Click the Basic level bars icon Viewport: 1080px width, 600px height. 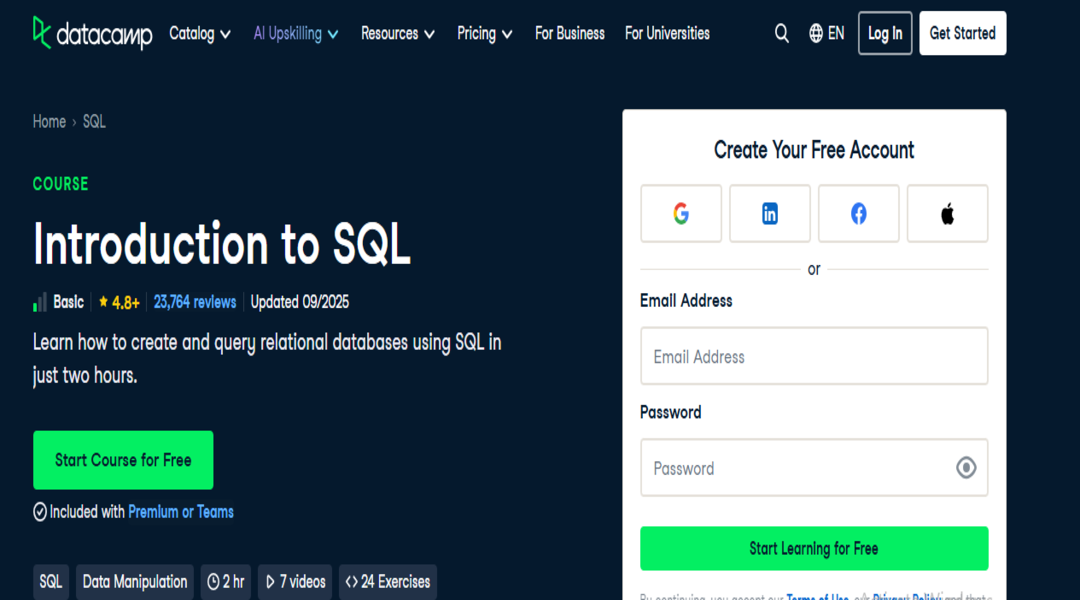point(40,302)
